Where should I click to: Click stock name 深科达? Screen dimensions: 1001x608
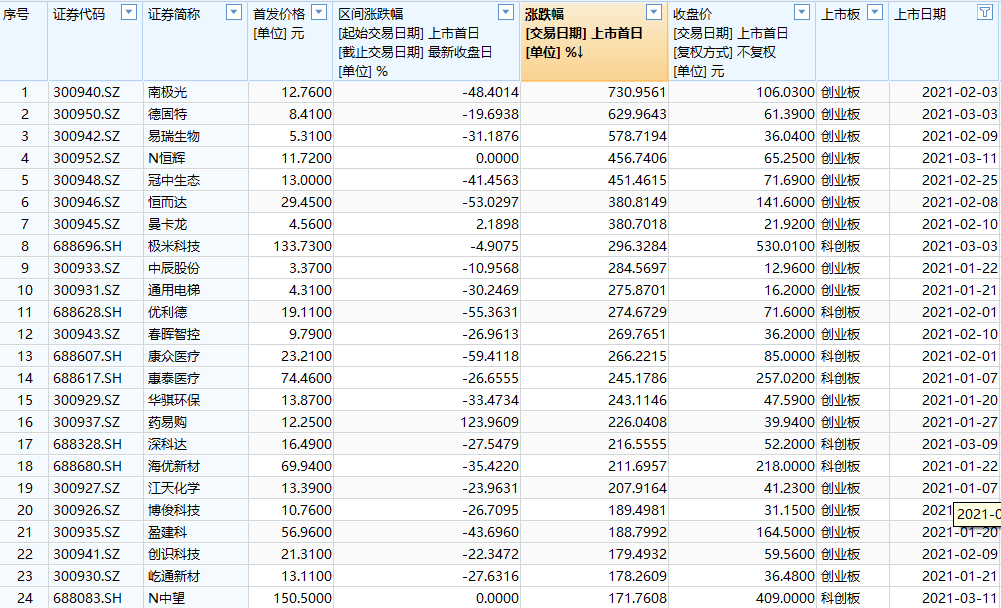point(168,445)
